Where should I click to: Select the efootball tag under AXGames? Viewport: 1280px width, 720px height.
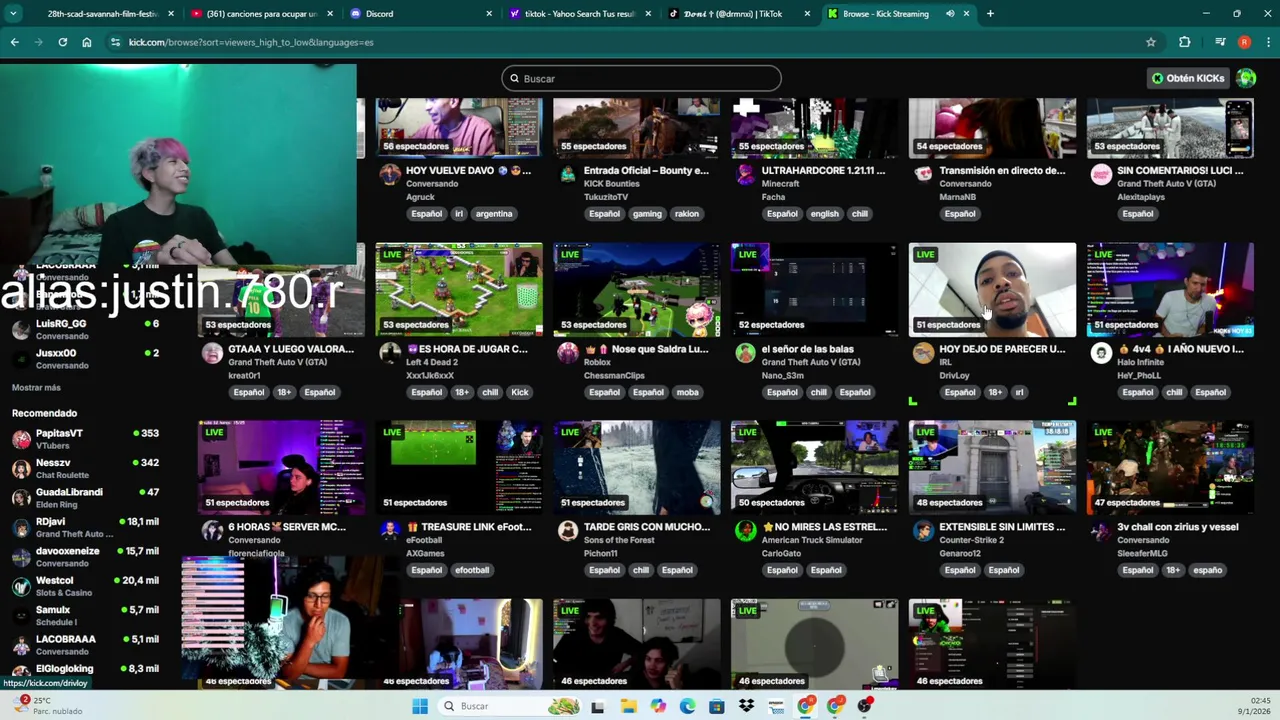(x=472, y=570)
